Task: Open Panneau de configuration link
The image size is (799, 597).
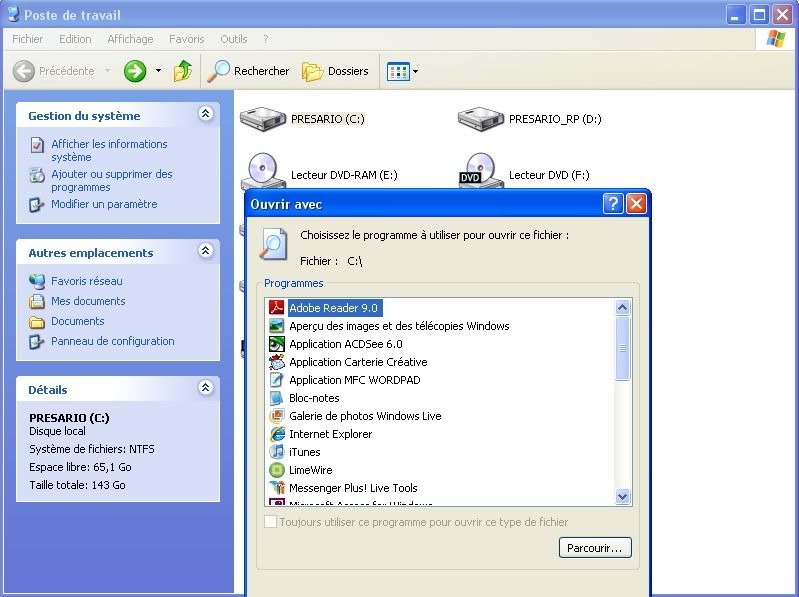Action: pyautogui.click(x=112, y=341)
